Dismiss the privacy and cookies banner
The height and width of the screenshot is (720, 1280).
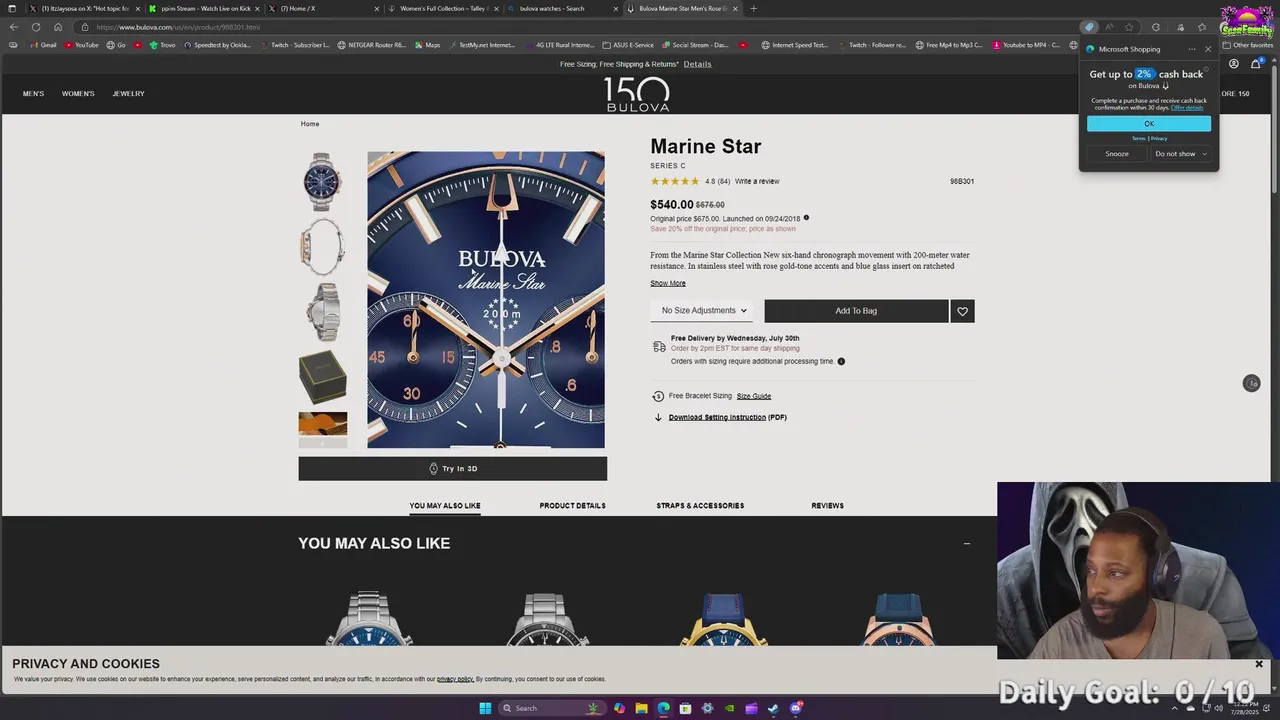click(1259, 664)
